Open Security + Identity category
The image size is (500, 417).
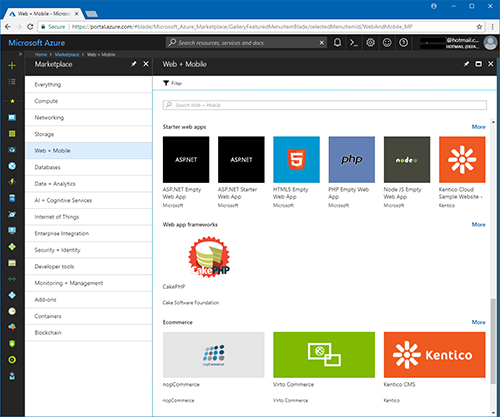click(89, 250)
